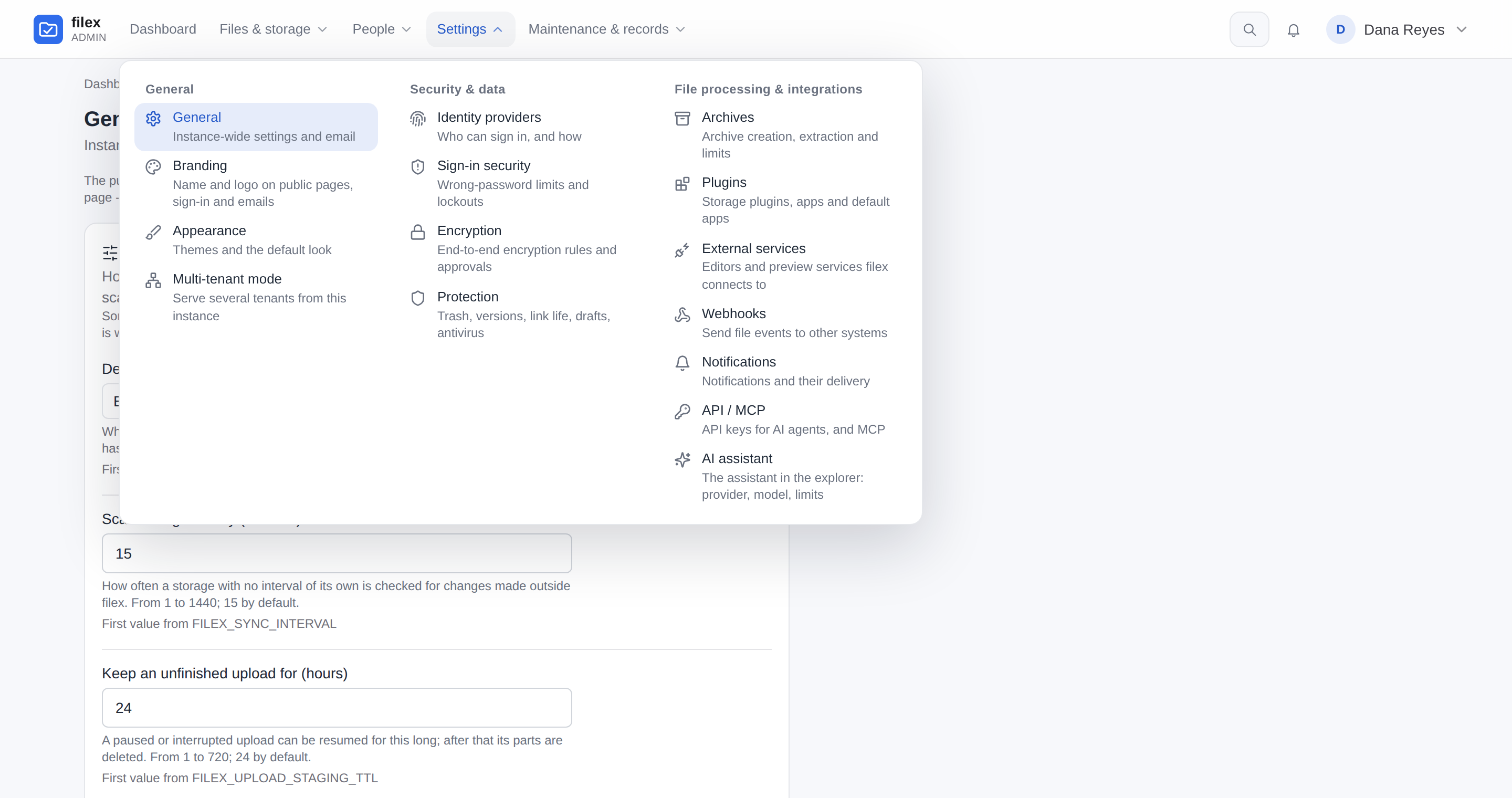
Task: Click 'File processing & integrations' heading
Action: (768, 89)
